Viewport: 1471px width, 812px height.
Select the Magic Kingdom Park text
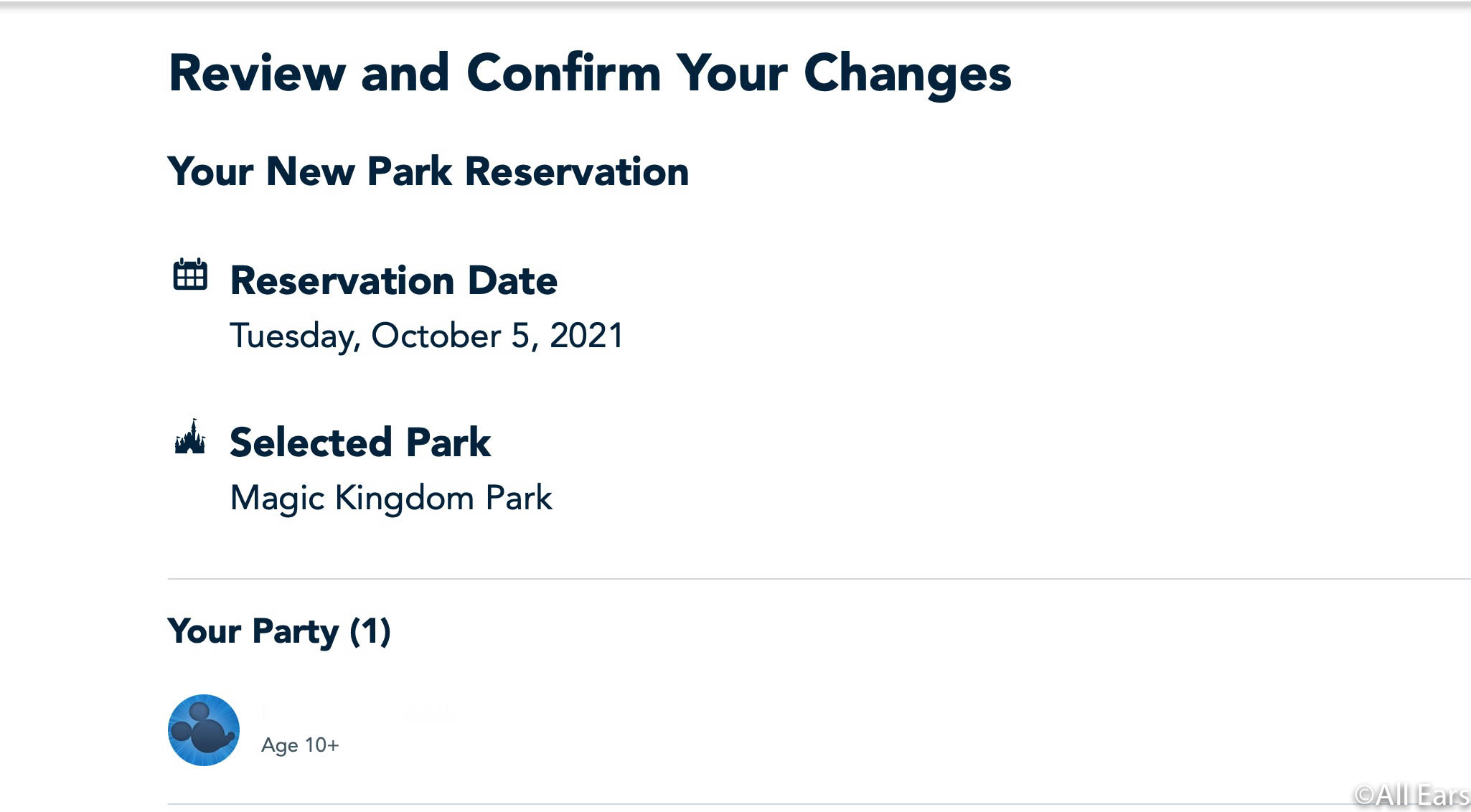pyautogui.click(x=391, y=499)
